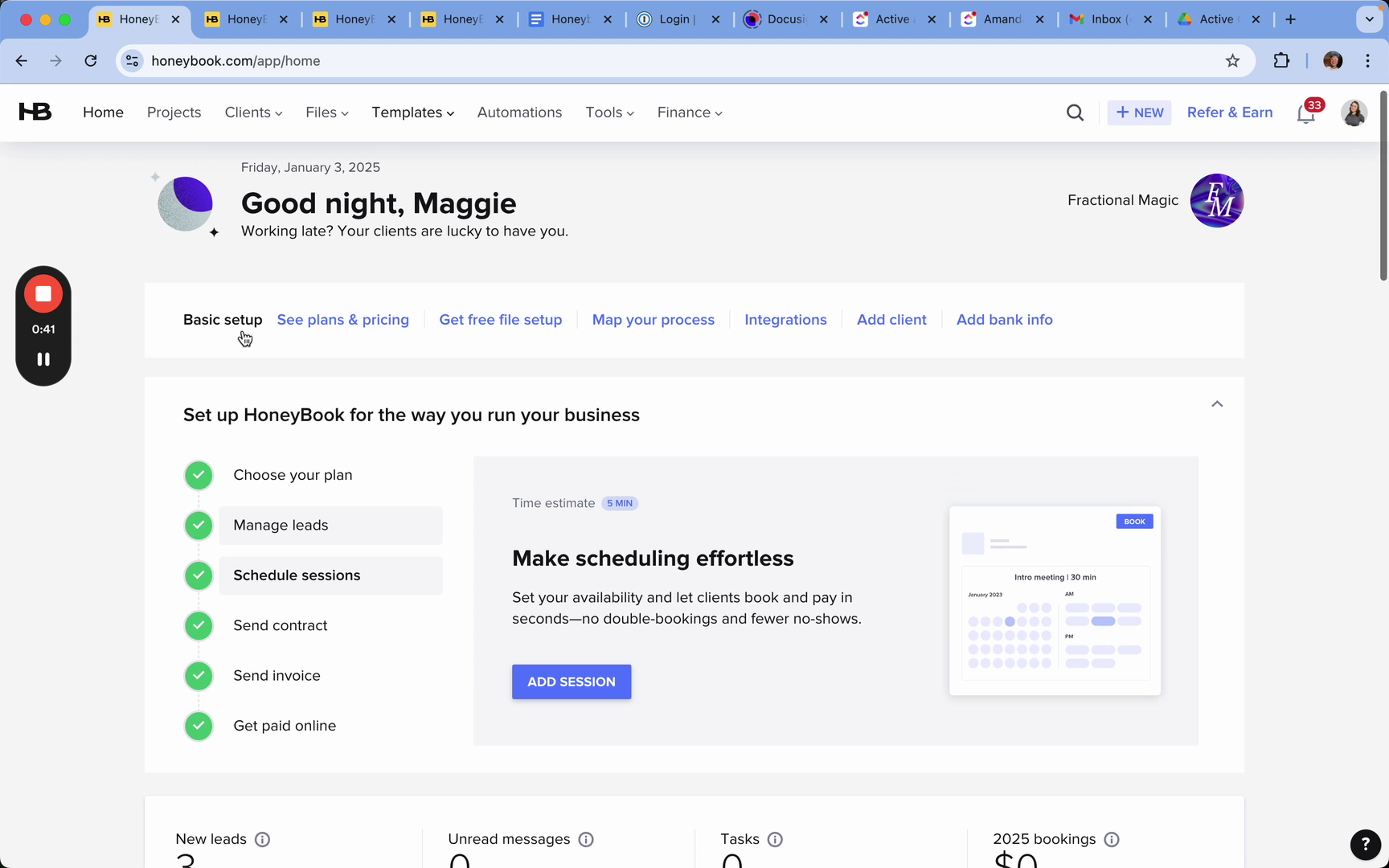This screenshot has width=1389, height=868.
Task: Click the help question mark button
Action: [1365, 844]
